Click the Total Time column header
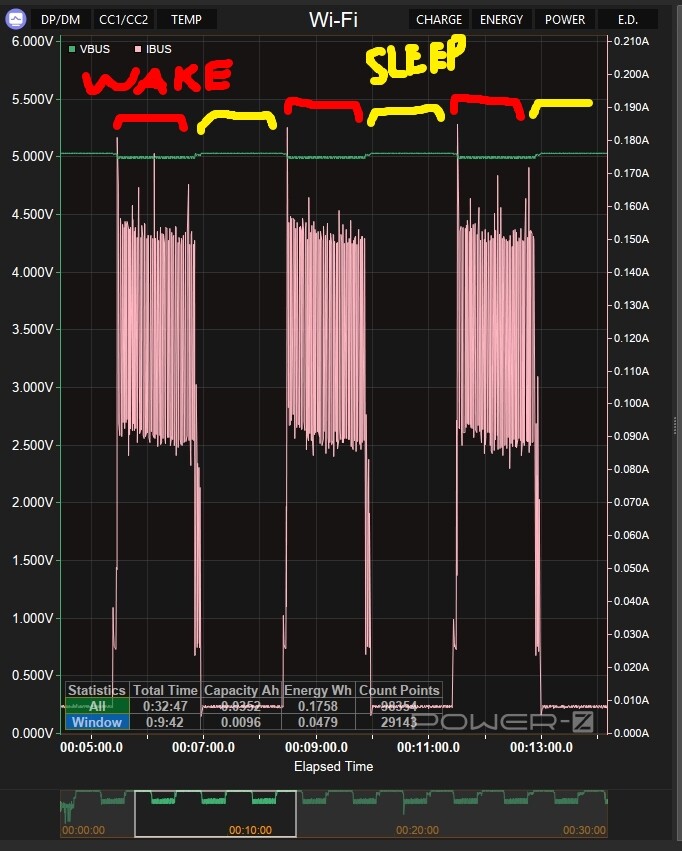The width and height of the screenshot is (682, 851). point(165,690)
